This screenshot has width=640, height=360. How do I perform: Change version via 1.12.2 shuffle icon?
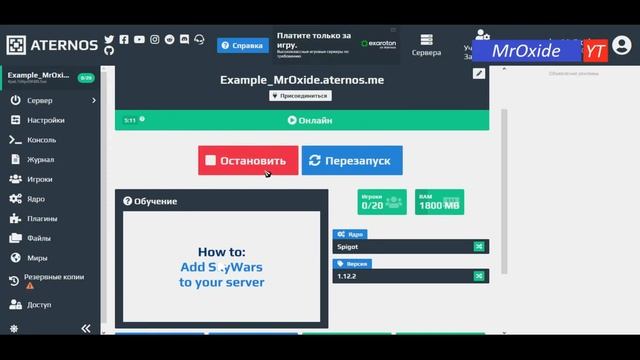coord(479,276)
